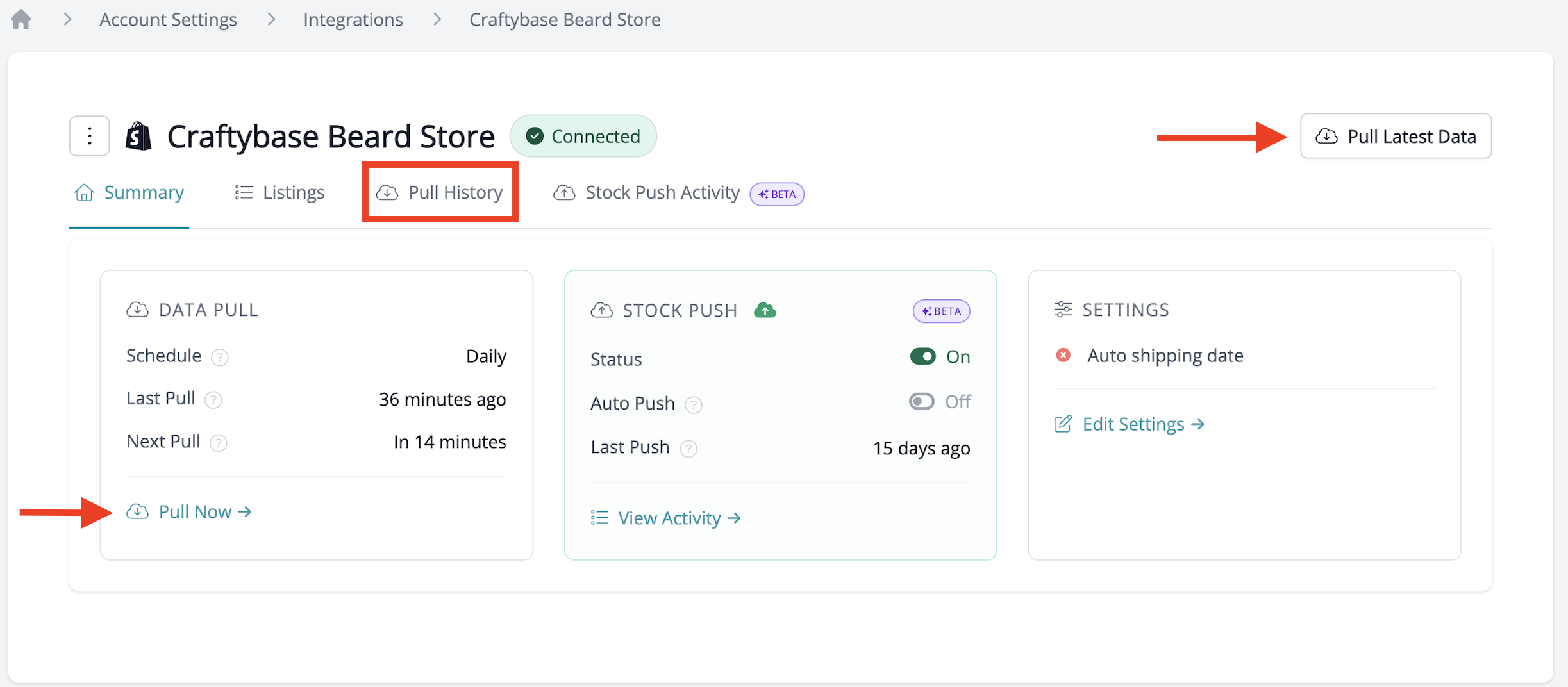Click the 'DATA PULL' card heading
Viewport: 1568px width, 687px height.
tap(208, 310)
